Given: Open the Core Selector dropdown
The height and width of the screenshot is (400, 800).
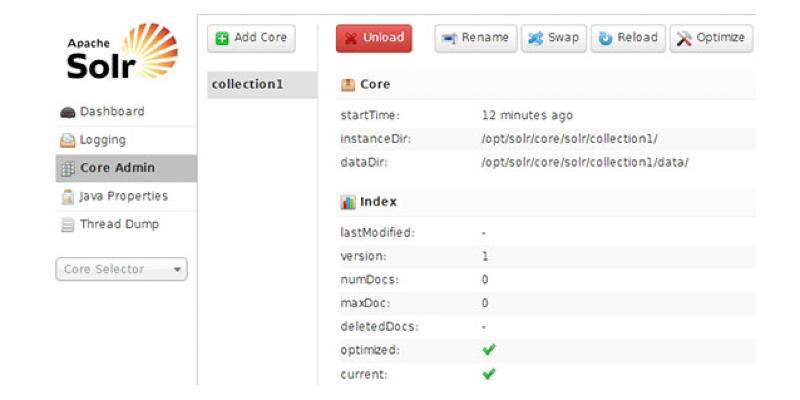Looking at the screenshot, I should 121,269.
